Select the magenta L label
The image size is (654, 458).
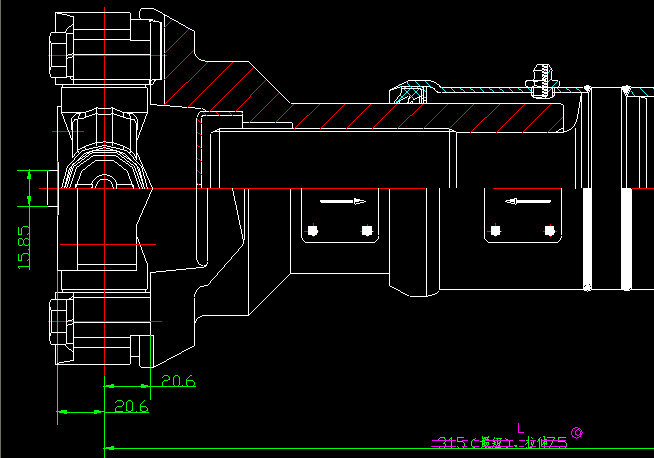coord(520,428)
